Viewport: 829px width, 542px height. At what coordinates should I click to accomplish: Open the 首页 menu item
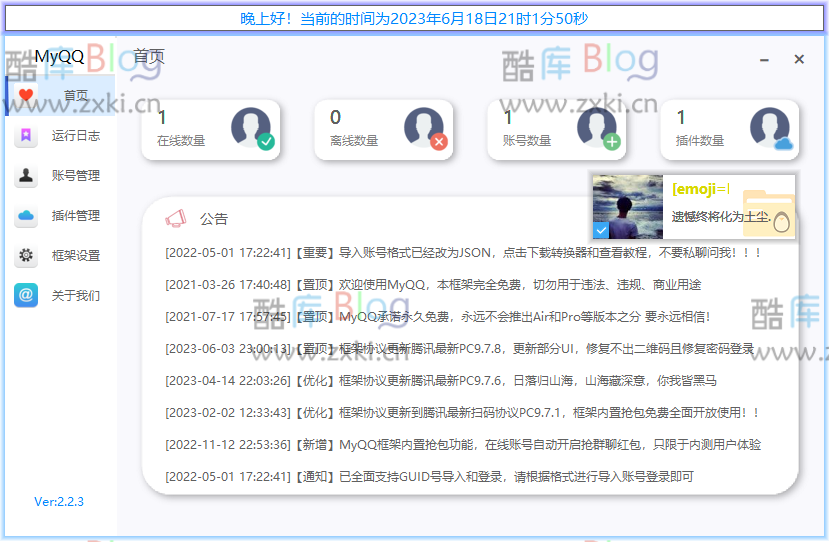click(60, 95)
